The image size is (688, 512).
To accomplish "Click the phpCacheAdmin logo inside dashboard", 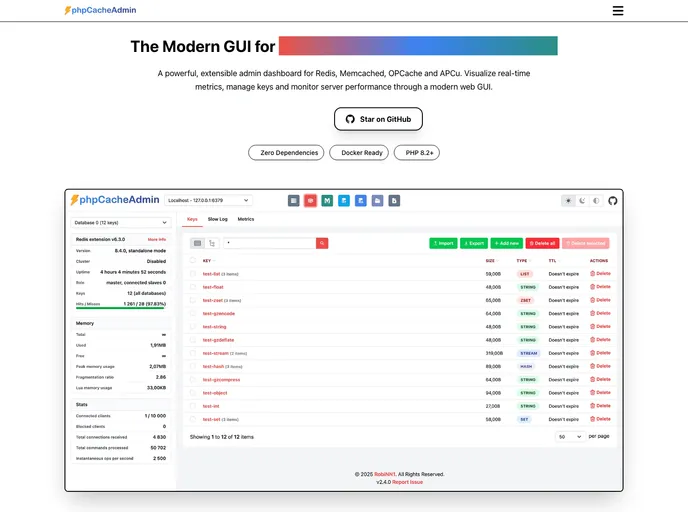I will pyautogui.click(x=115, y=200).
